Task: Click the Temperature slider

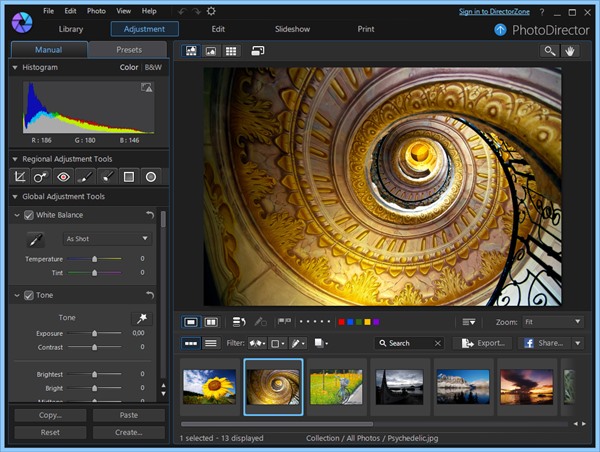Action: pyautogui.click(x=95, y=259)
